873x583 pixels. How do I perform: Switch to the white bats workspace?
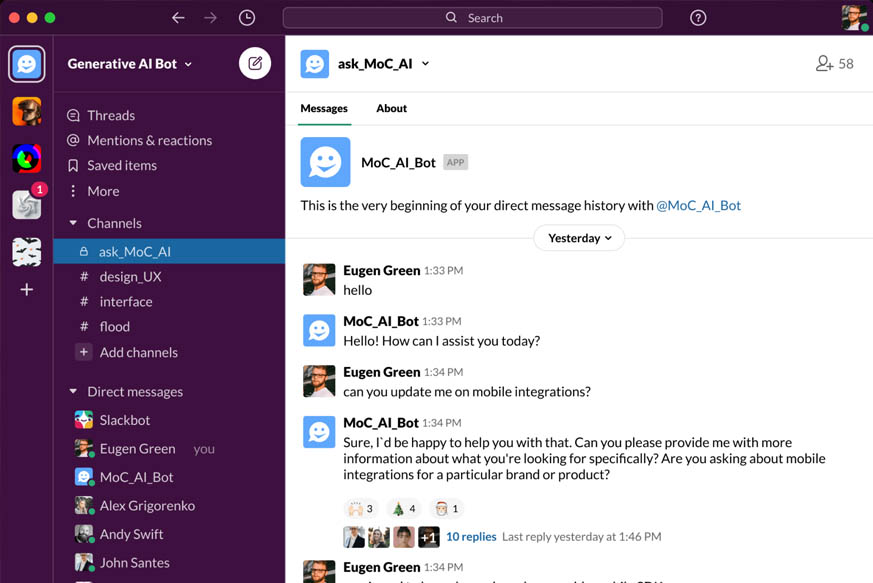[26, 252]
